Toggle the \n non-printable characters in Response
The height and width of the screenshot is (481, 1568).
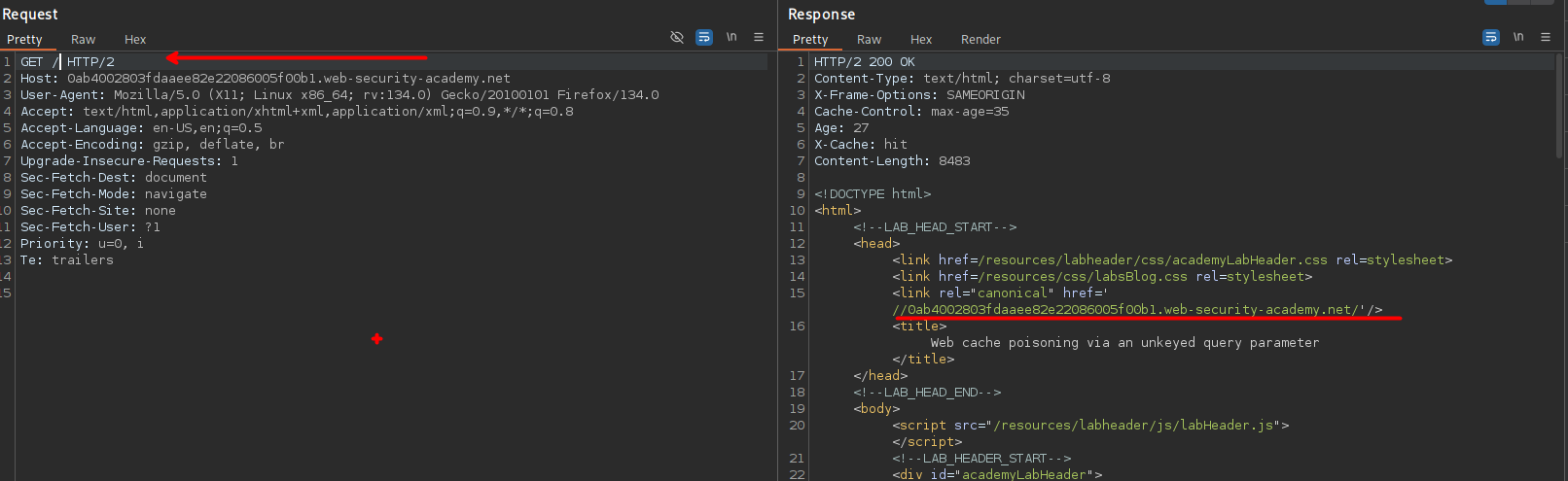(1518, 37)
